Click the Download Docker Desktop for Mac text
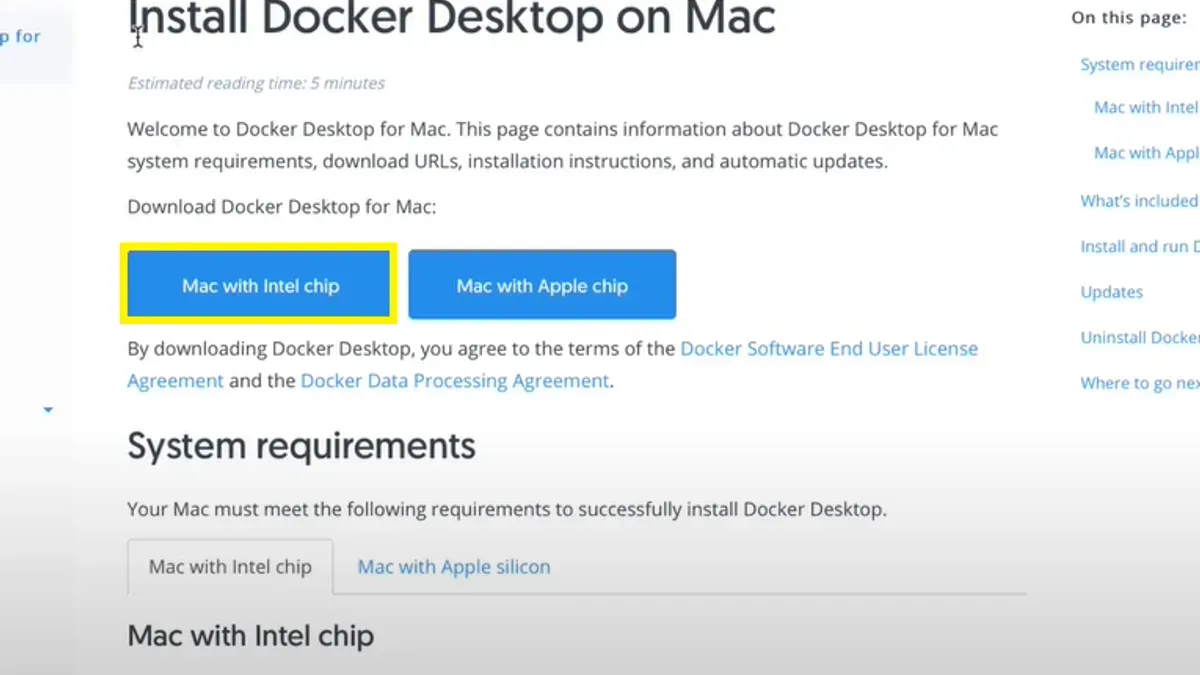The image size is (1200, 675). 282,207
